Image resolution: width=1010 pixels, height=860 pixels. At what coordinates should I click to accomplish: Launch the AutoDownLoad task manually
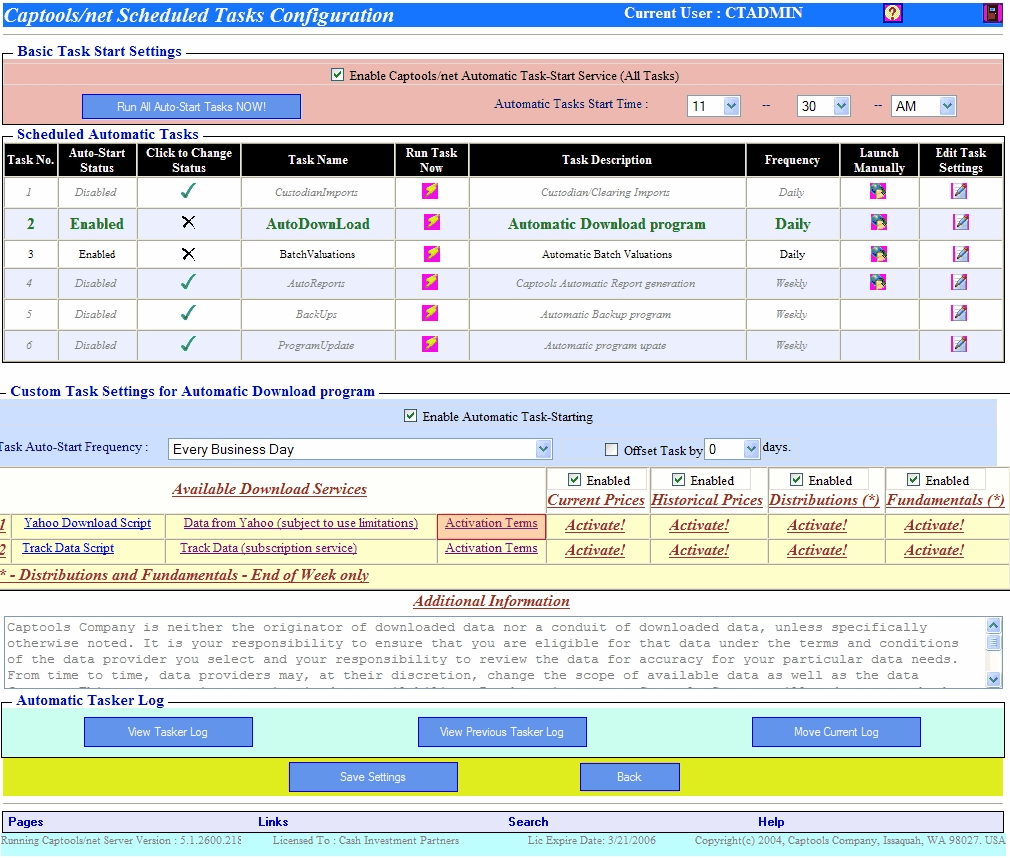879,222
